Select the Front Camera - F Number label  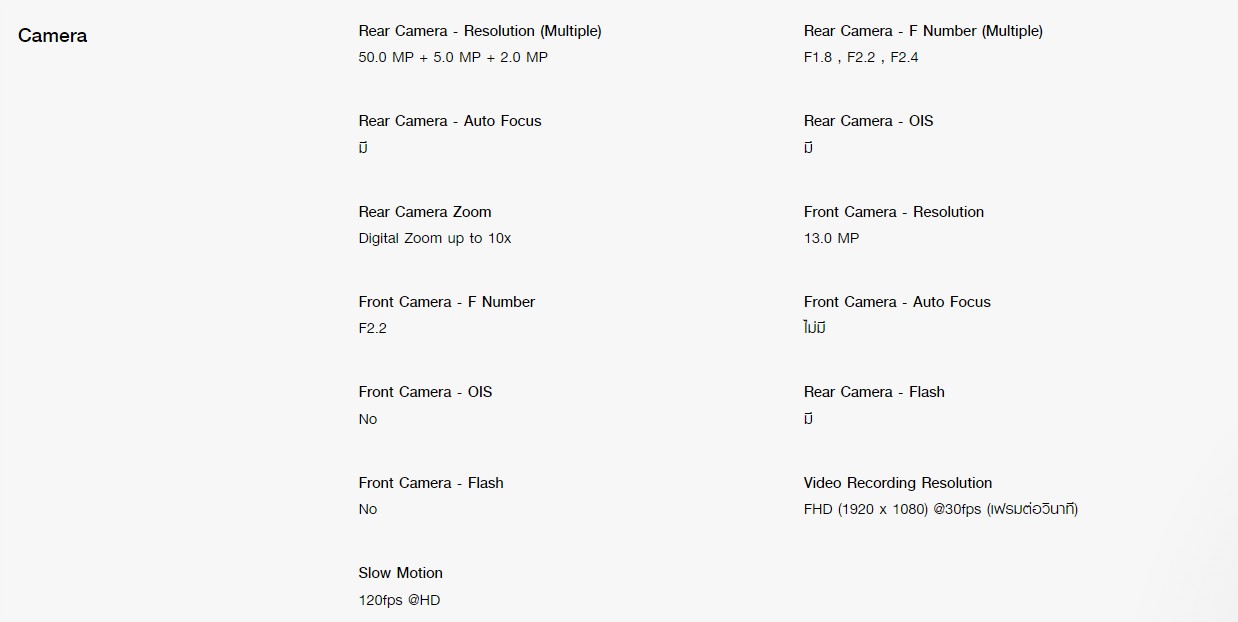tap(447, 302)
